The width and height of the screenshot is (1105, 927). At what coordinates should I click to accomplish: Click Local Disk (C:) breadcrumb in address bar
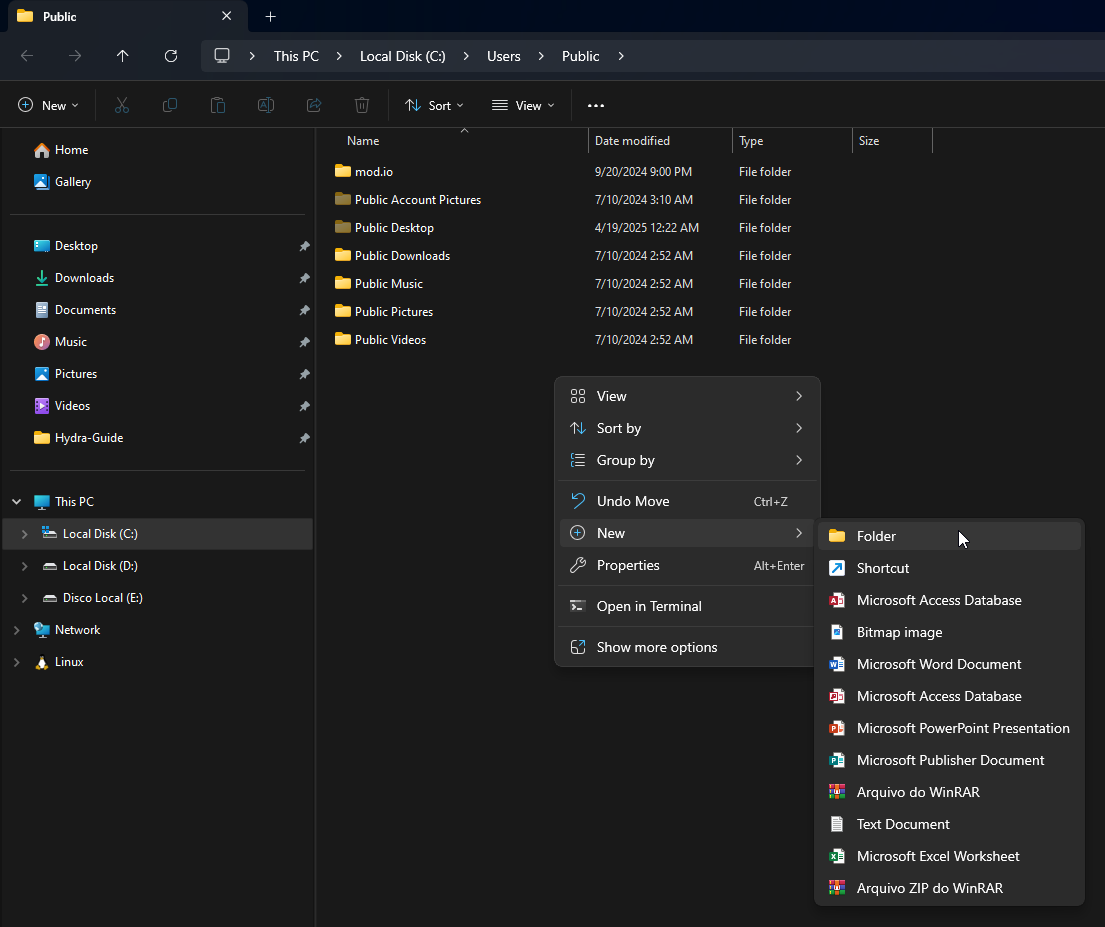402,56
